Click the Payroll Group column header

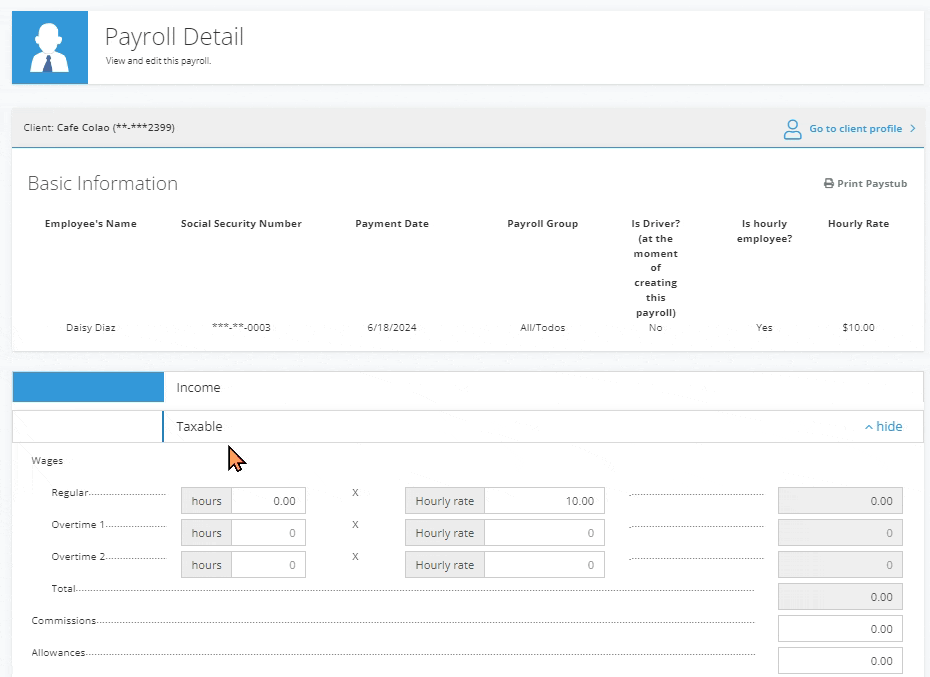(x=542, y=224)
